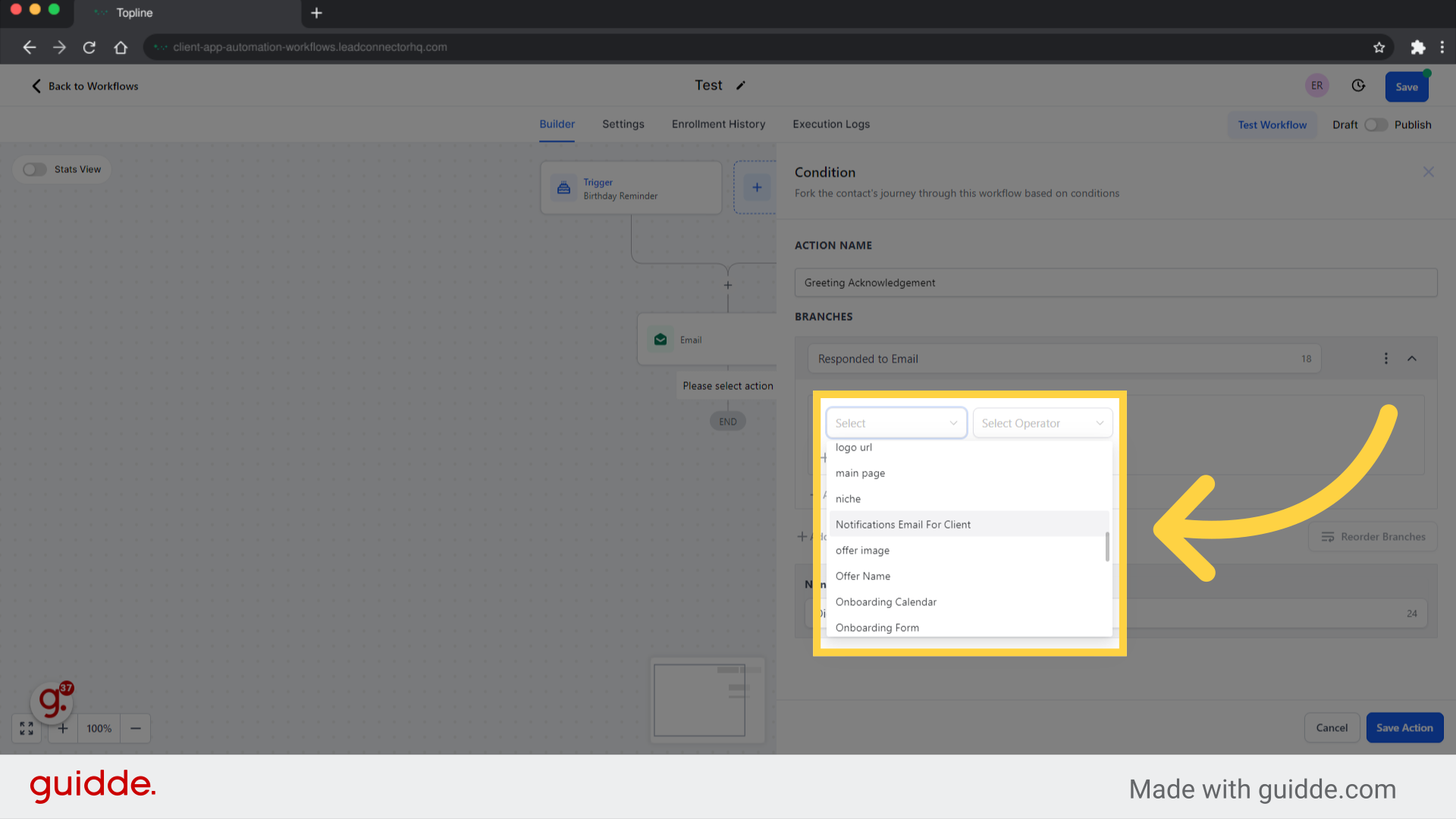Click Test Workflow button
Image resolution: width=1456 pixels, height=819 pixels.
1272,125
